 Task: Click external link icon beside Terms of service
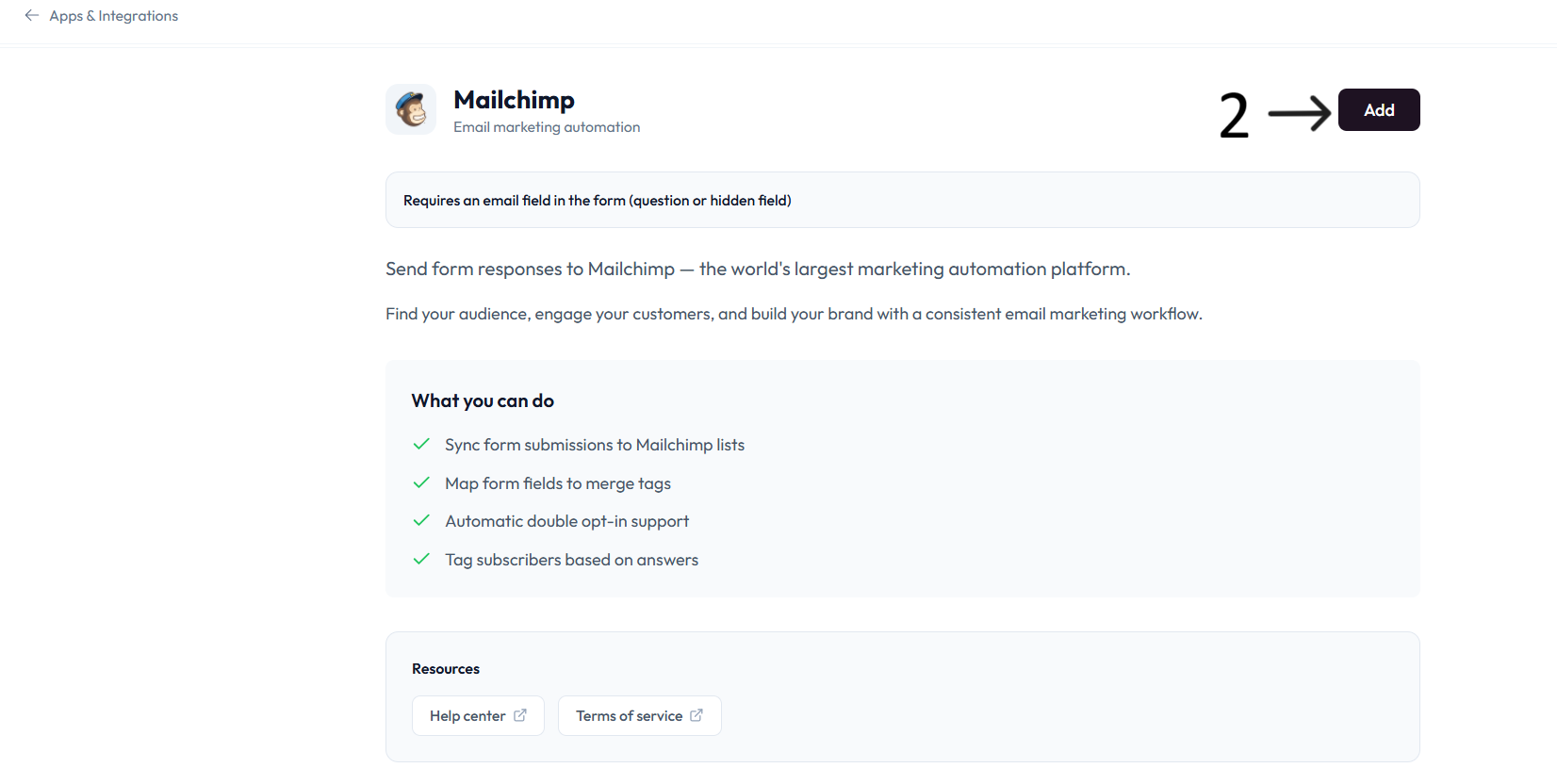(697, 715)
